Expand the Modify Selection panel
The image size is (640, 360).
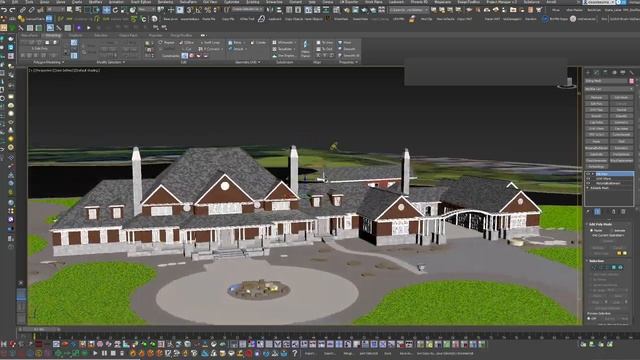click(x=111, y=62)
